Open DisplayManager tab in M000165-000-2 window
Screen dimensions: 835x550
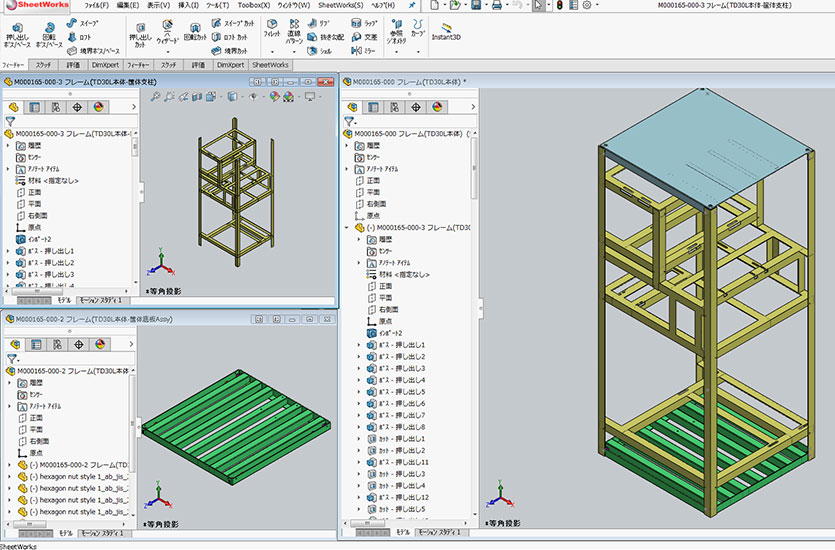point(100,344)
